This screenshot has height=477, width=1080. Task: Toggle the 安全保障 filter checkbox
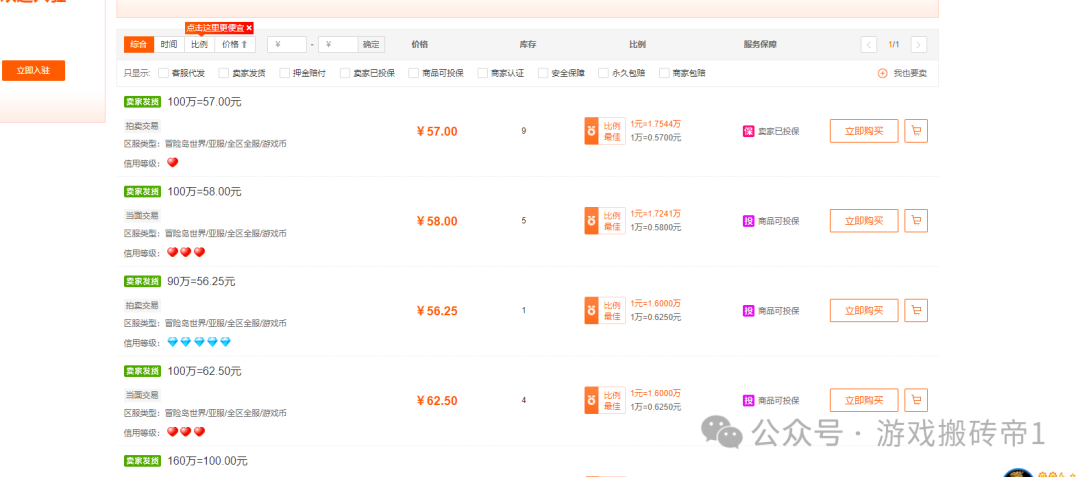click(543, 73)
